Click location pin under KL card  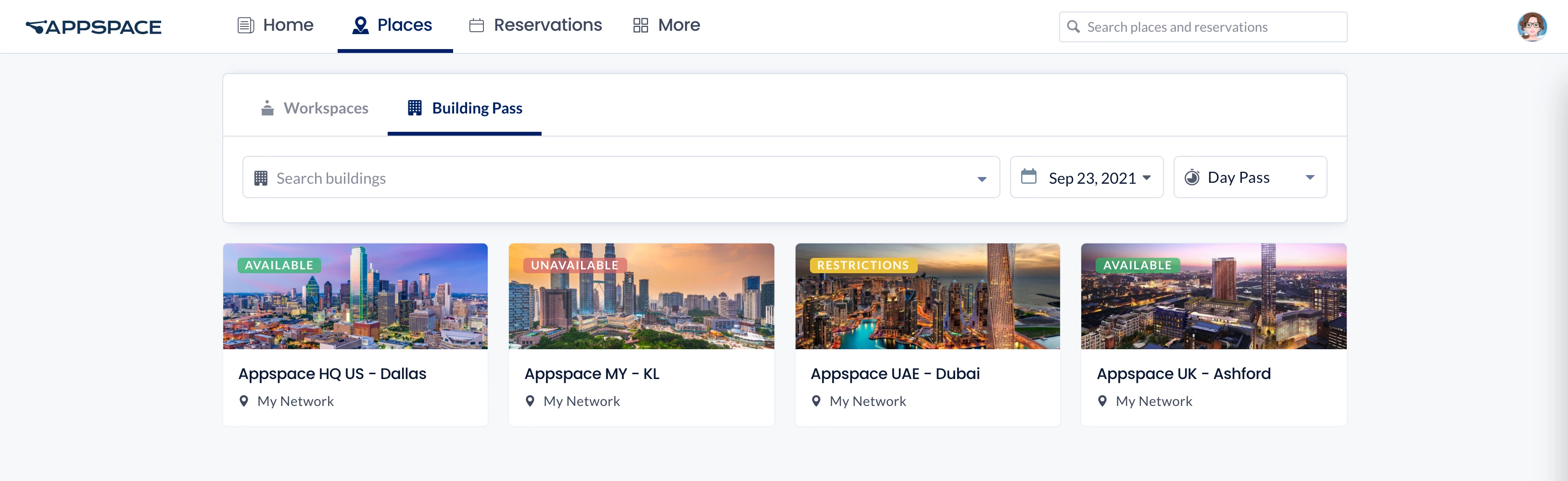coord(530,401)
